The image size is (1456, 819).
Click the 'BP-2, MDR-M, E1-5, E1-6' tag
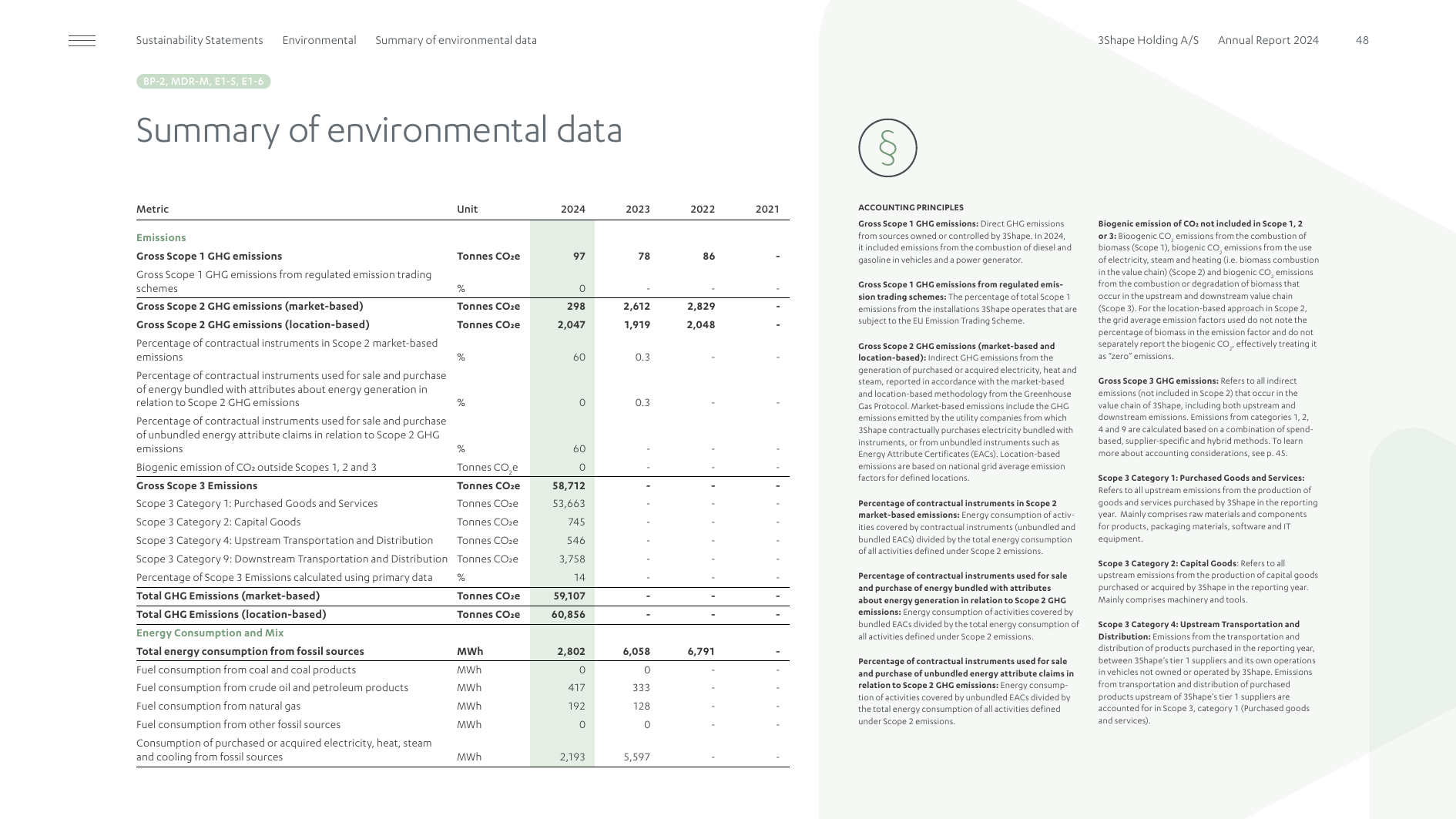click(203, 81)
